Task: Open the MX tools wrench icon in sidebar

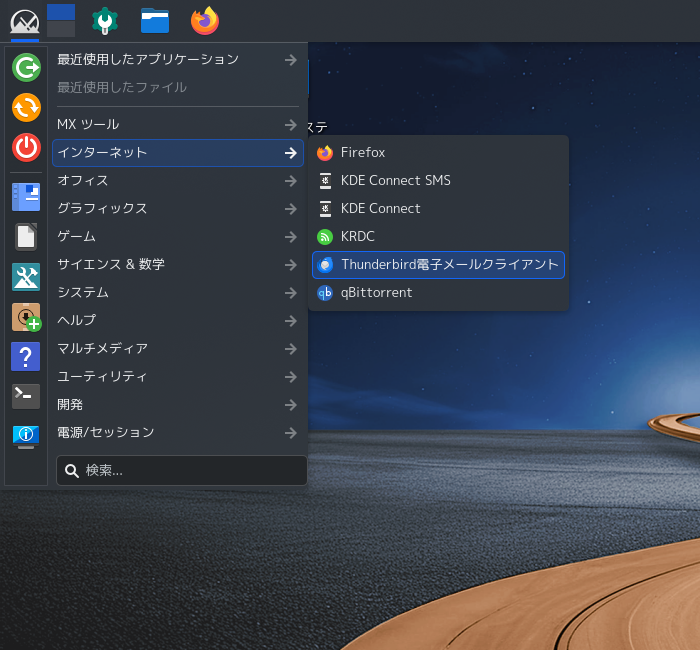Action: 26,277
